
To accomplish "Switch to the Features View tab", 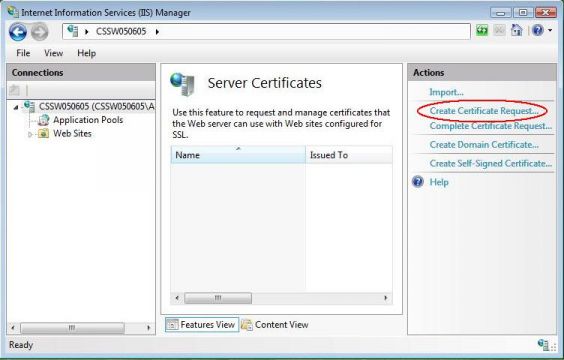I will (202, 325).
